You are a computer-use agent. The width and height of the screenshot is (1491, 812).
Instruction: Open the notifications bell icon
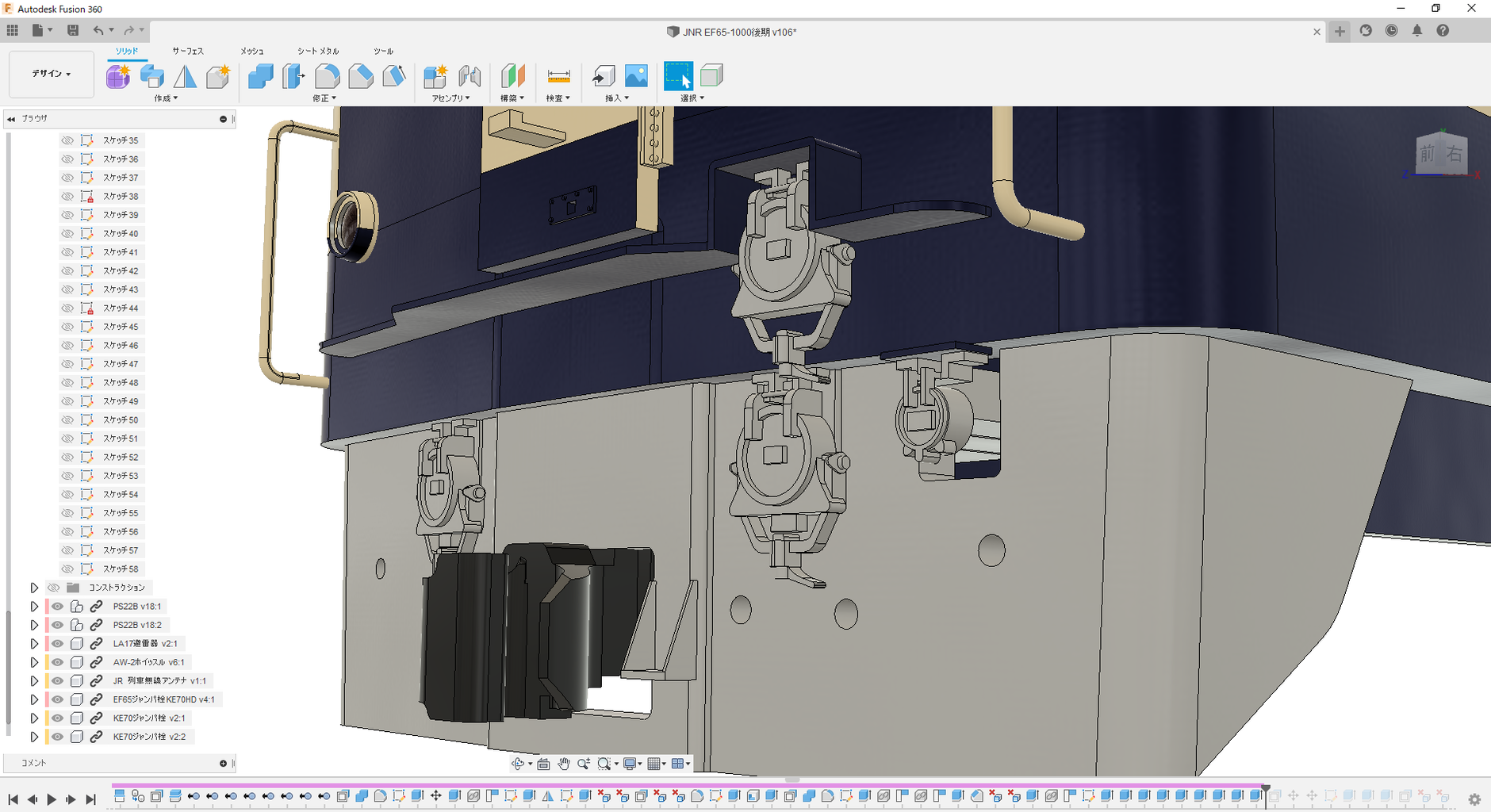click(x=1416, y=31)
